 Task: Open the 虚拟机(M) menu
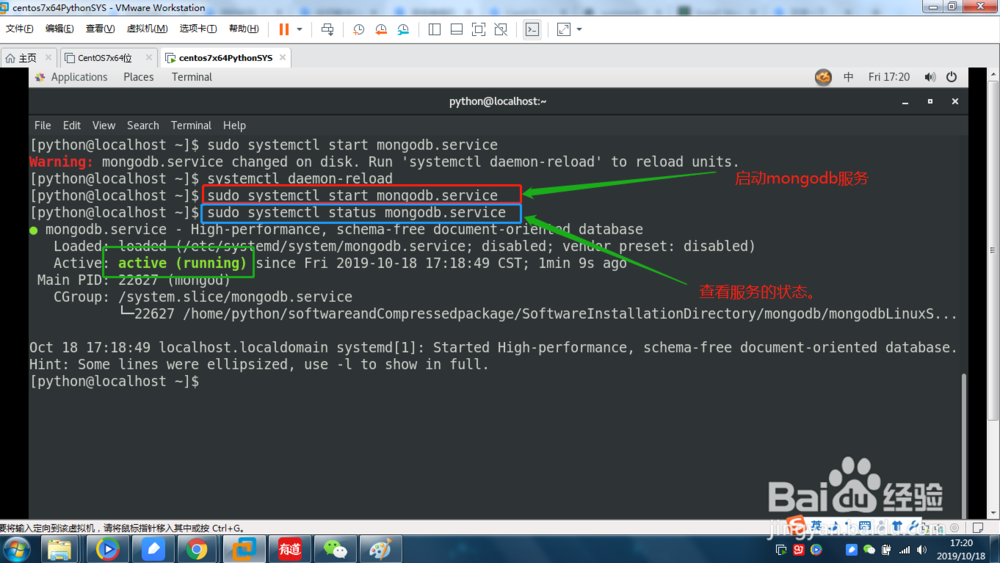coord(147,29)
